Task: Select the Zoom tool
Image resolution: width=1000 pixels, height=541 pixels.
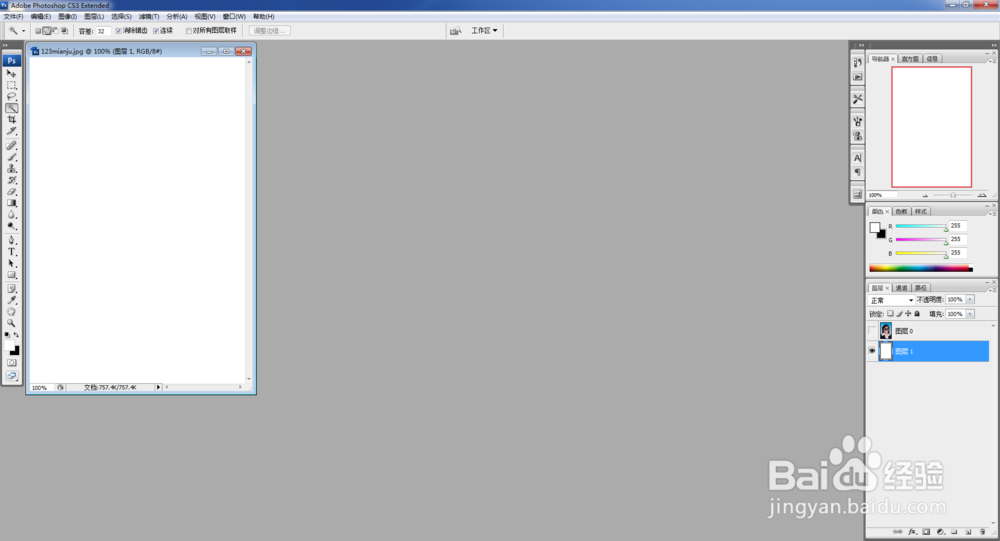Action: [x=11, y=323]
